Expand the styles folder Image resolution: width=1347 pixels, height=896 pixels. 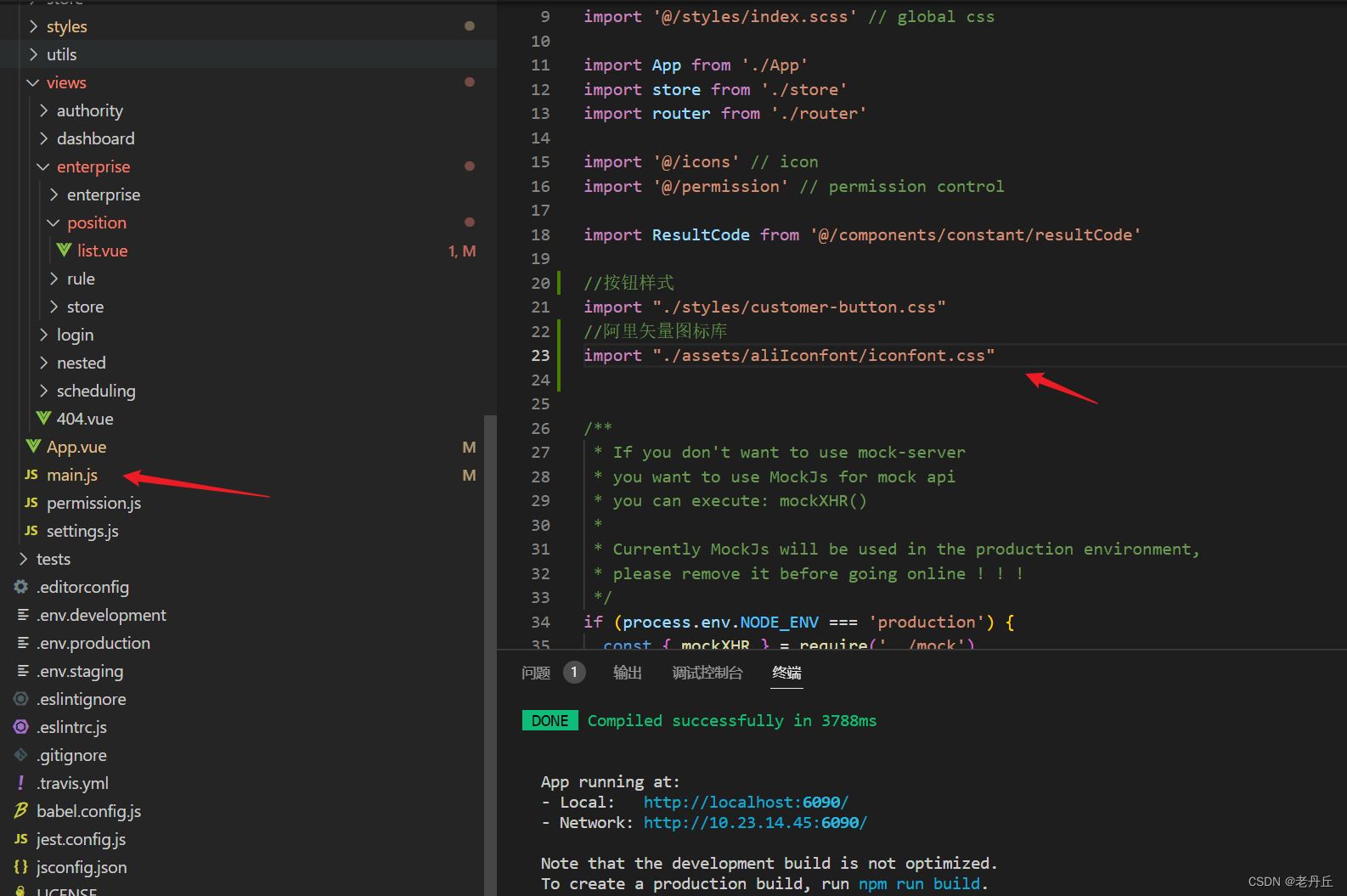pyautogui.click(x=33, y=26)
